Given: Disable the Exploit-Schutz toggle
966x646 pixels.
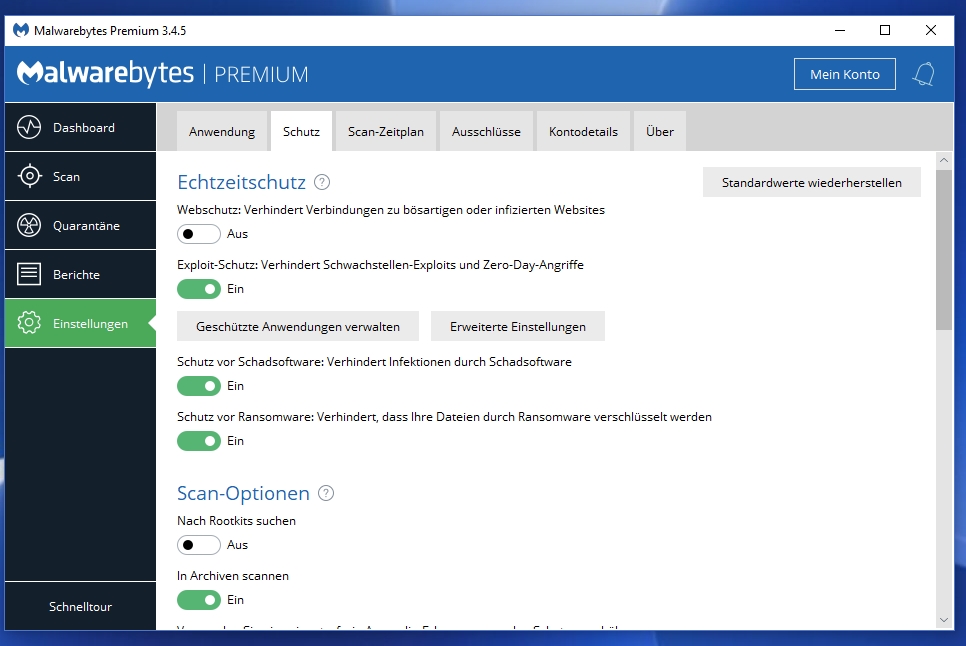Looking at the screenshot, I should (x=198, y=289).
